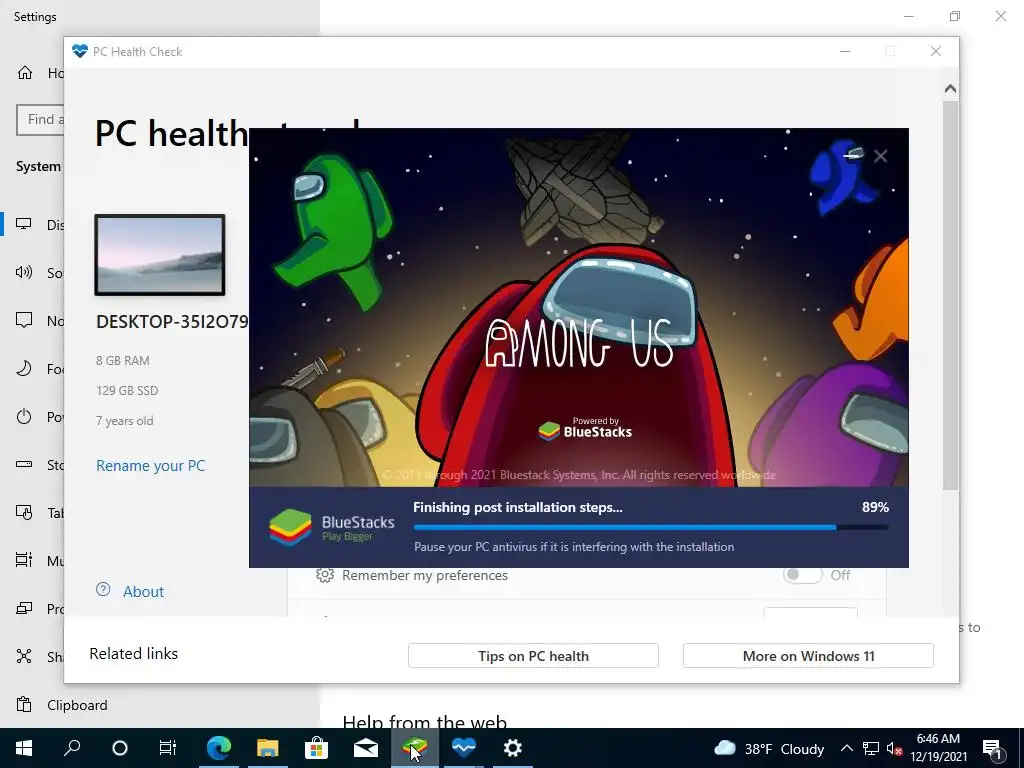This screenshot has height=768, width=1024.
Task: Open Tips on PC health
Action: pyautogui.click(x=533, y=656)
